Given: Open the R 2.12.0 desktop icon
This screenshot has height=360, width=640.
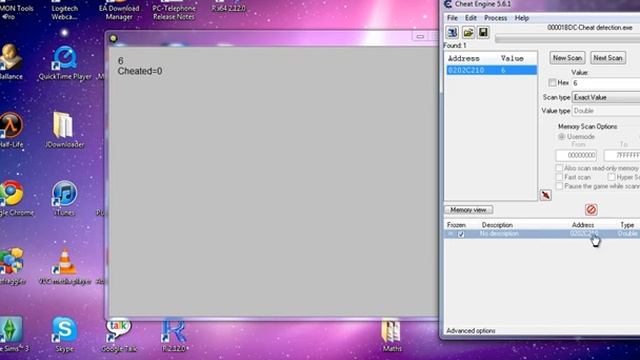Looking at the screenshot, I should tap(174, 335).
